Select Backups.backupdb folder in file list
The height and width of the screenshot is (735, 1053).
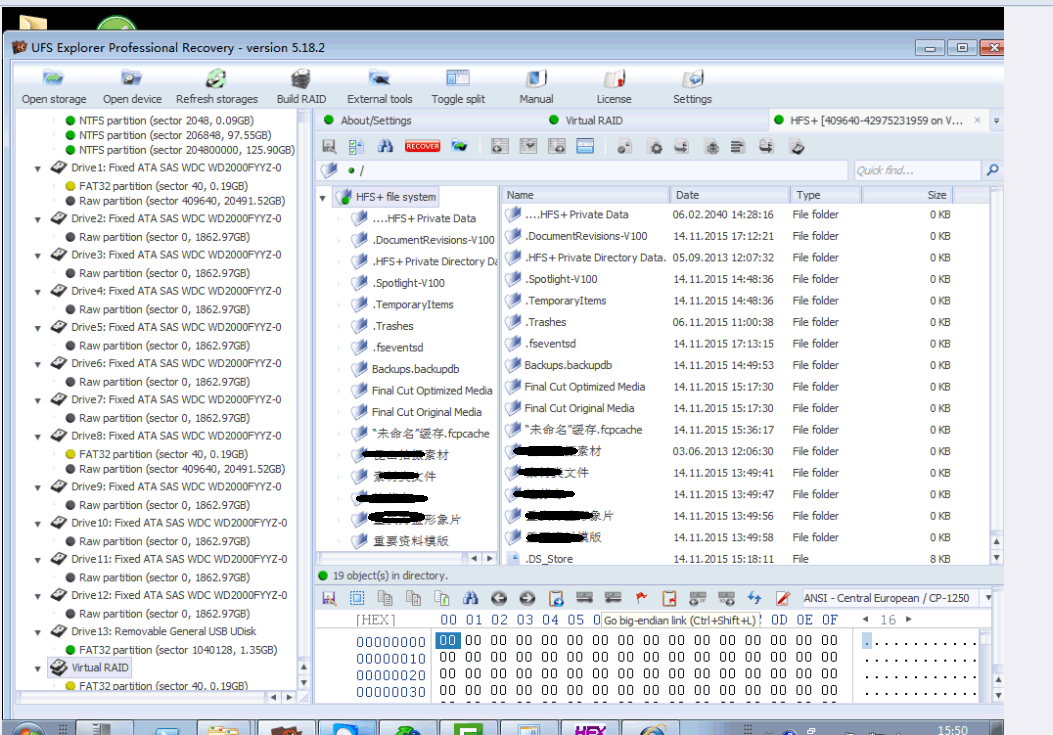(567, 365)
